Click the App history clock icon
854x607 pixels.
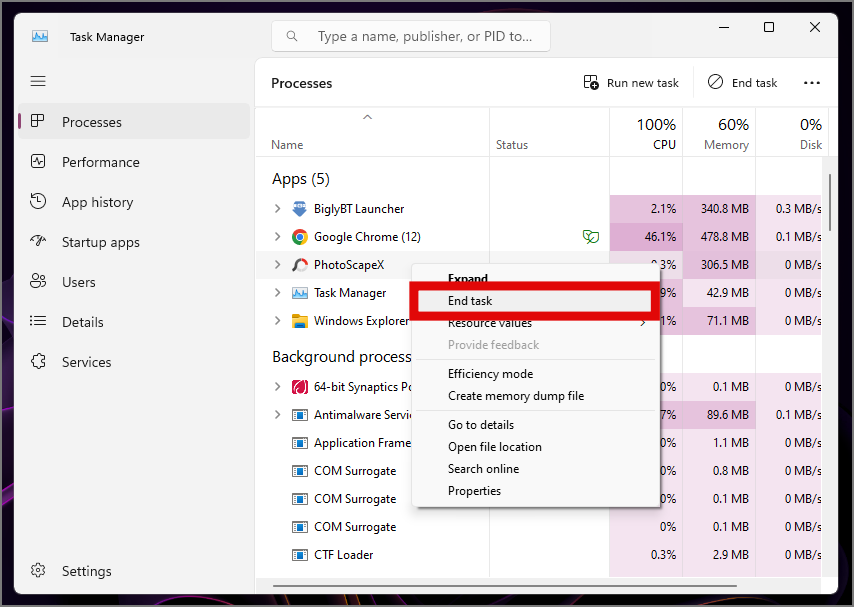coord(38,201)
